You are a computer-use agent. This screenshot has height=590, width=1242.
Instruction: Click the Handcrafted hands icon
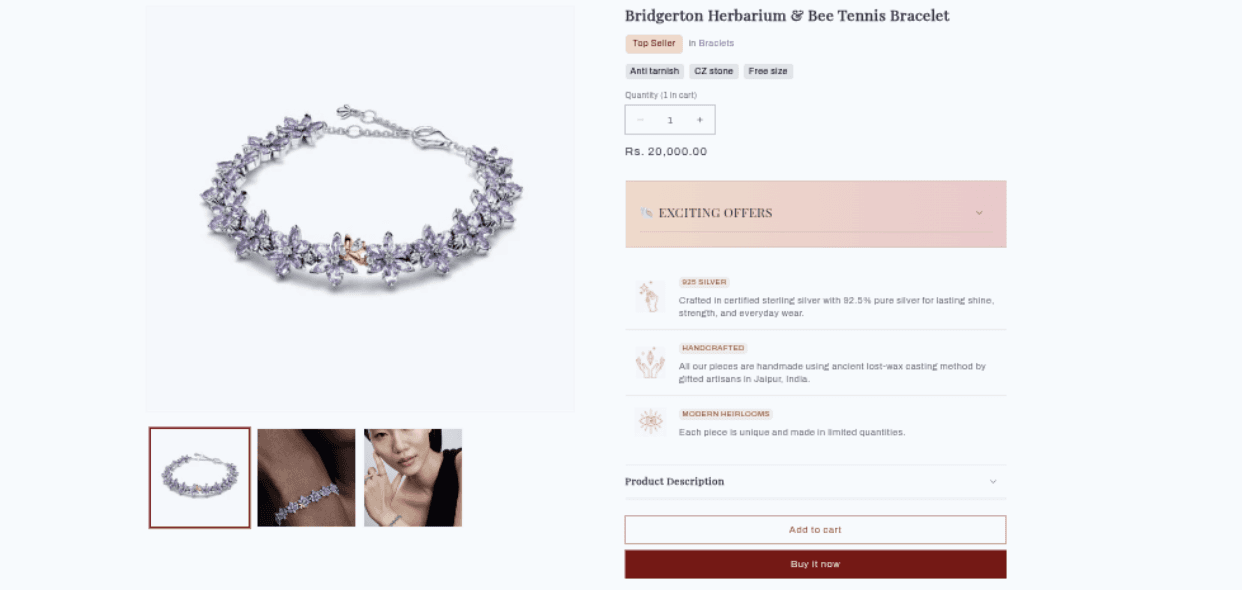[650, 362]
